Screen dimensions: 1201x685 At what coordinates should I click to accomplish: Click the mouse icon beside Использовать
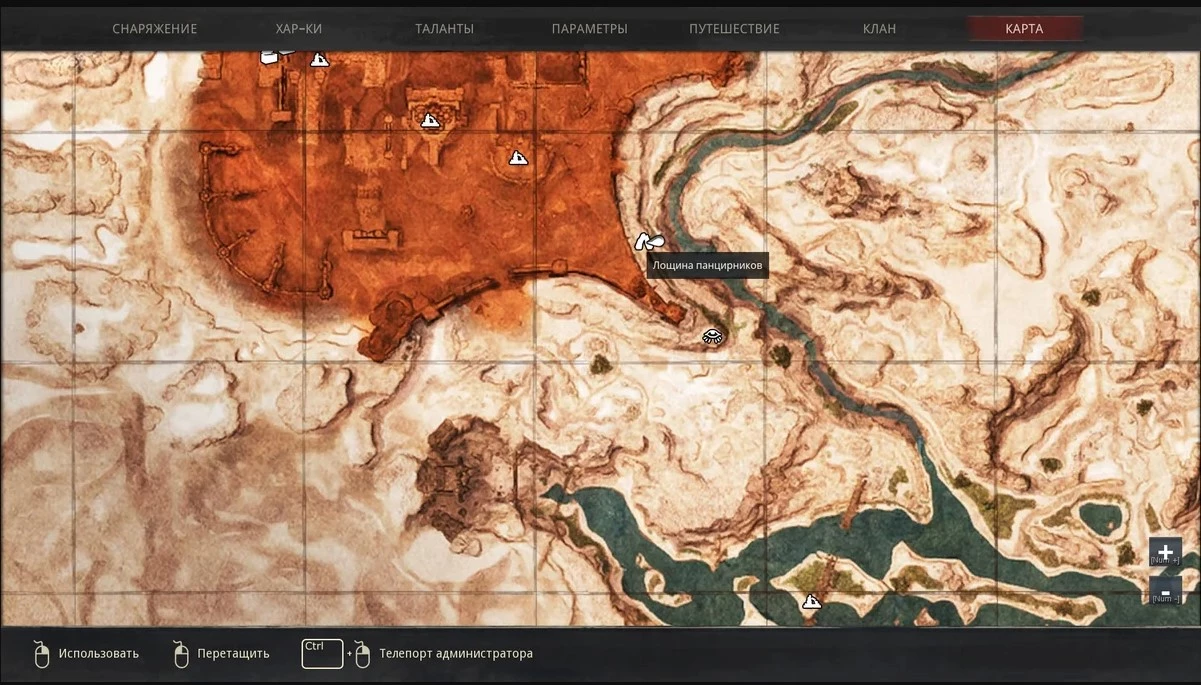tap(41, 654)
